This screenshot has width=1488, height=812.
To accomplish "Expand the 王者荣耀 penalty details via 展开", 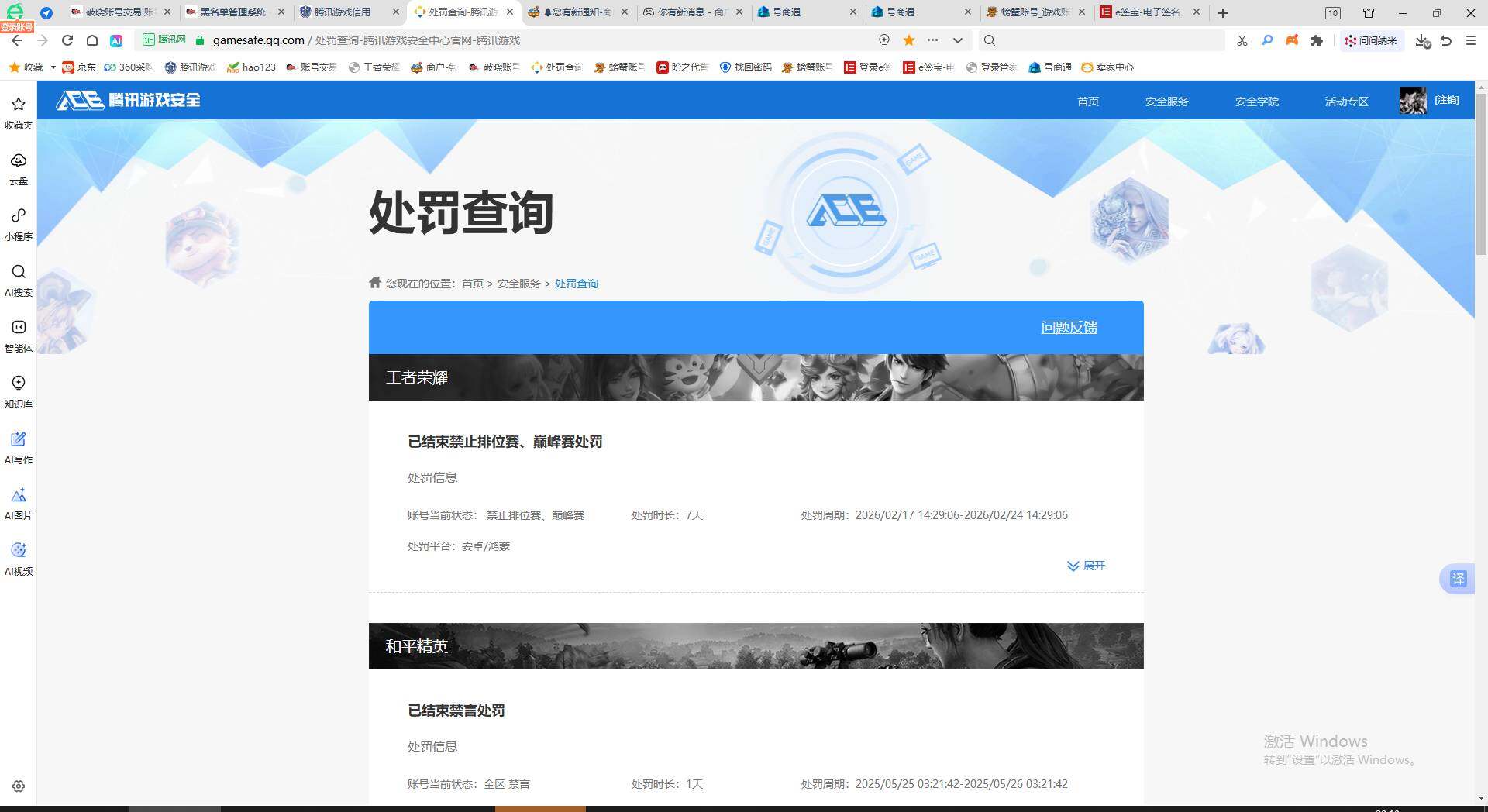I will [1086, 566].
